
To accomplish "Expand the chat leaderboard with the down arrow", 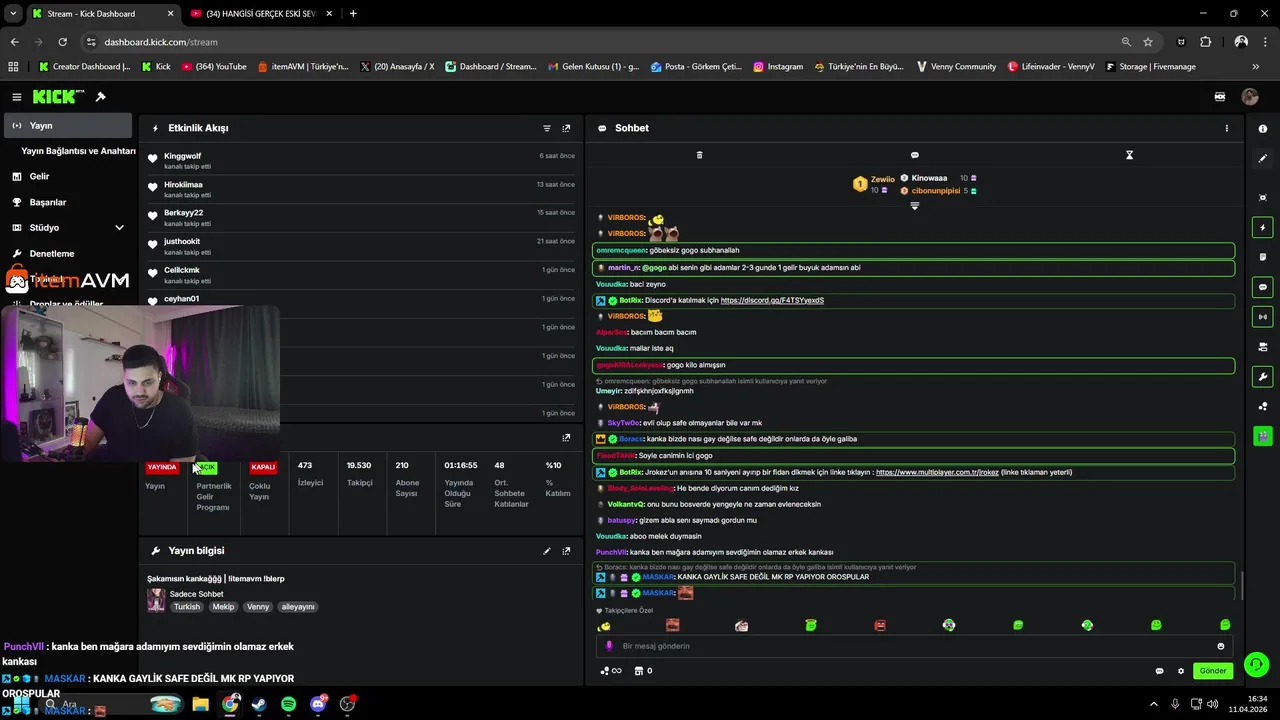I will coord(914,206).
